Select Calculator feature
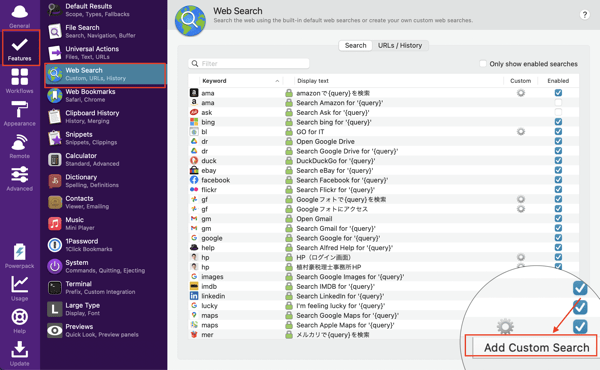The height and width of the screenshot is (370, 600). pos(105,160)
